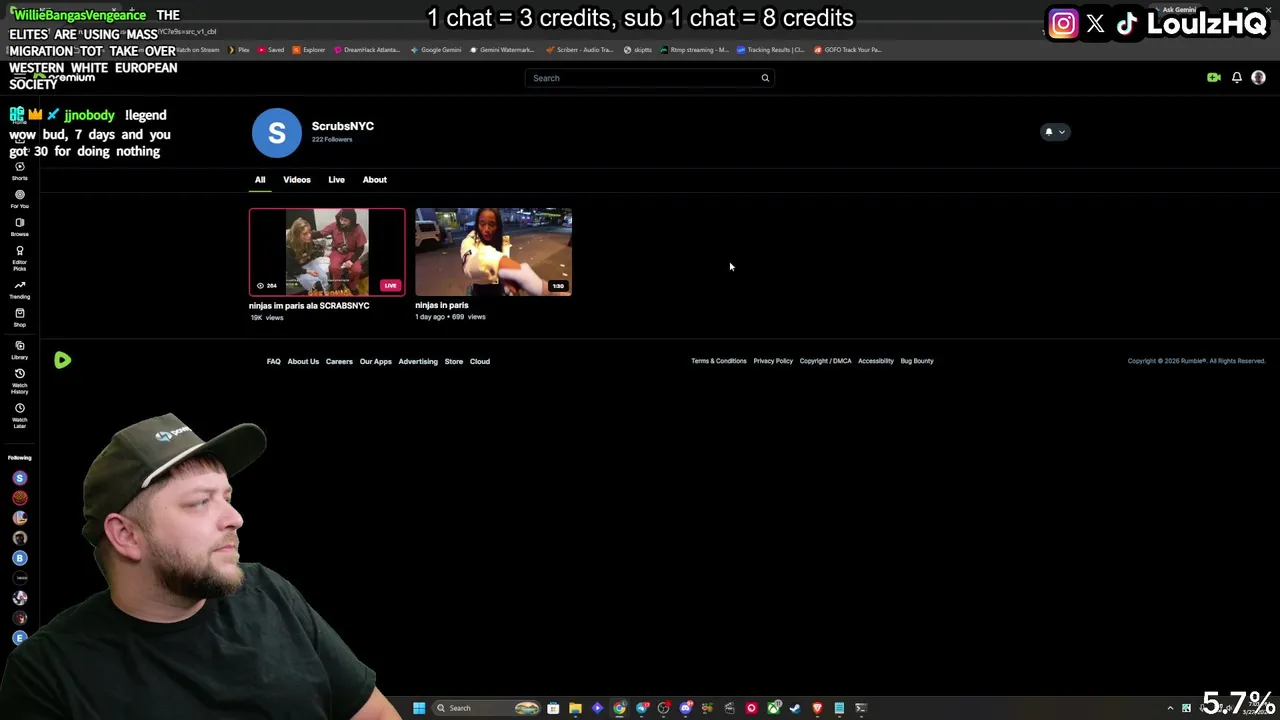Click the green Rumble logo in footer

(x=62, y=360)
